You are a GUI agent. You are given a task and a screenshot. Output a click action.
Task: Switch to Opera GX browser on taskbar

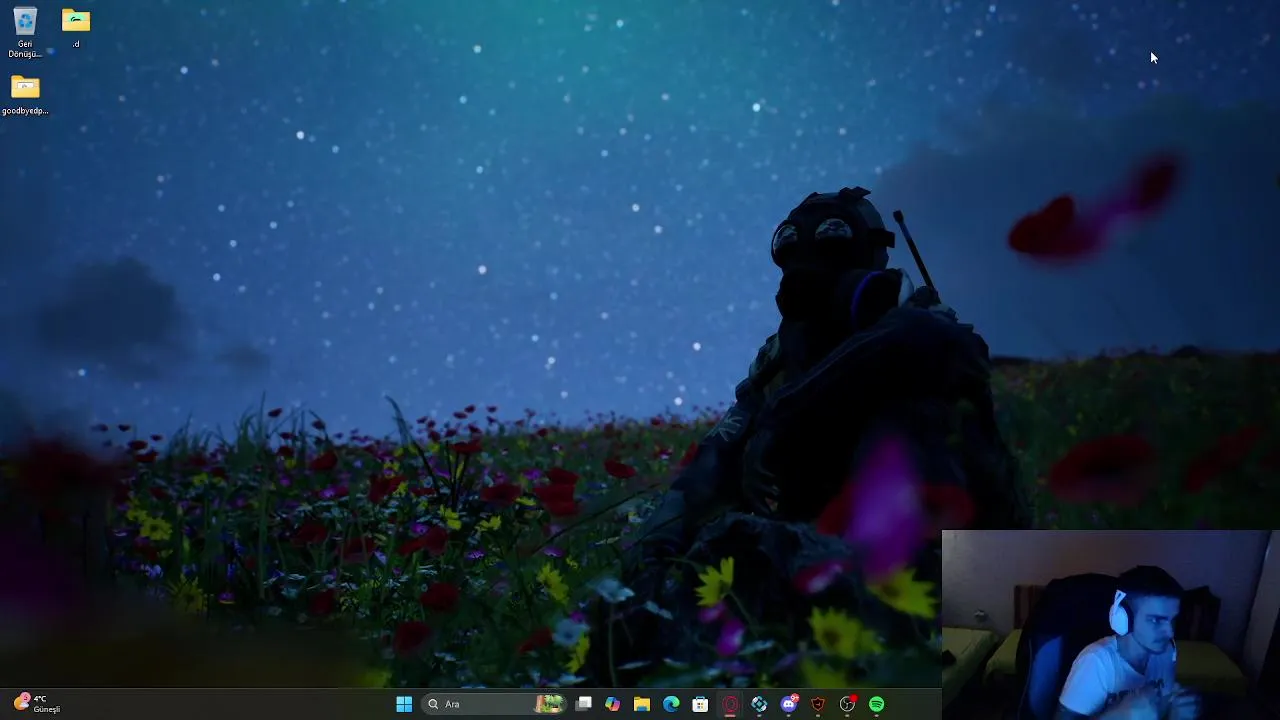coord(730,704)
